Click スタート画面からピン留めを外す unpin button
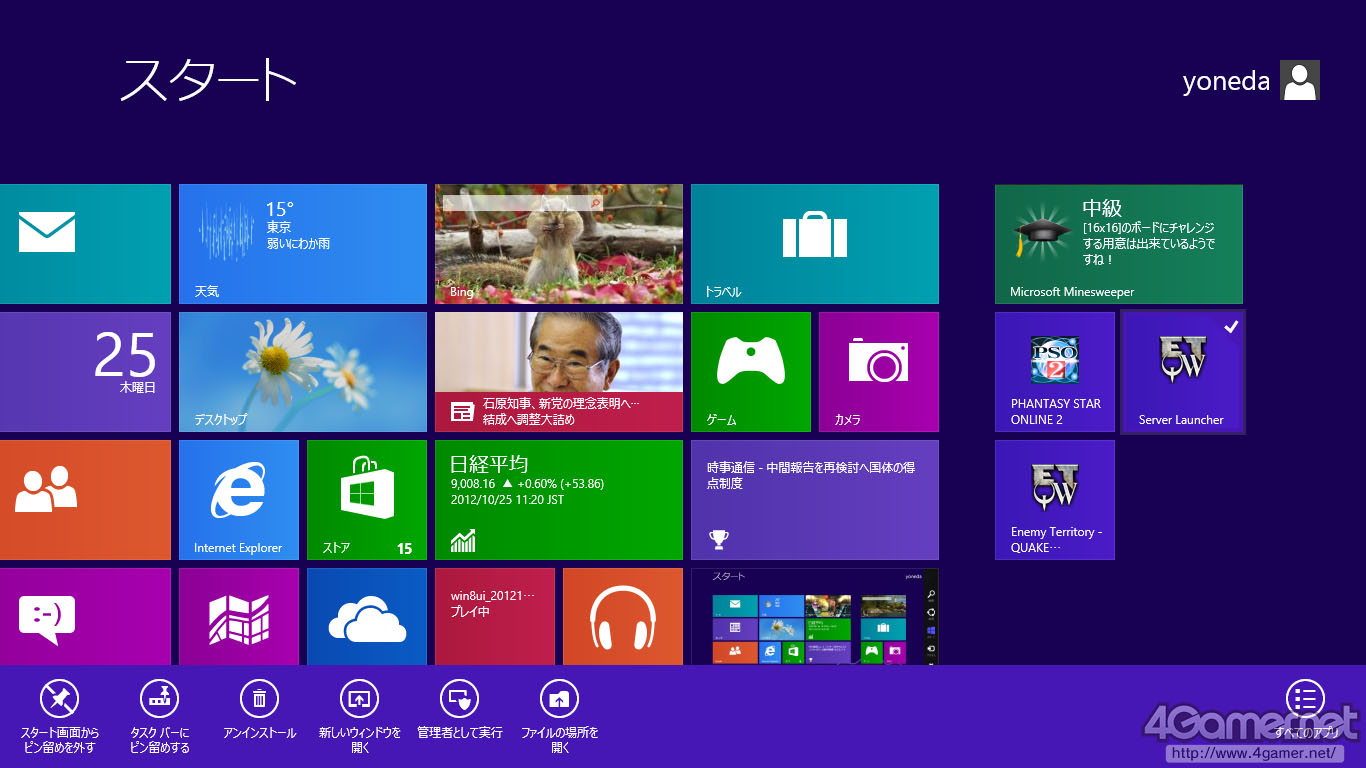The width and height of the screenshot is (1366, 768). point(59,716)
